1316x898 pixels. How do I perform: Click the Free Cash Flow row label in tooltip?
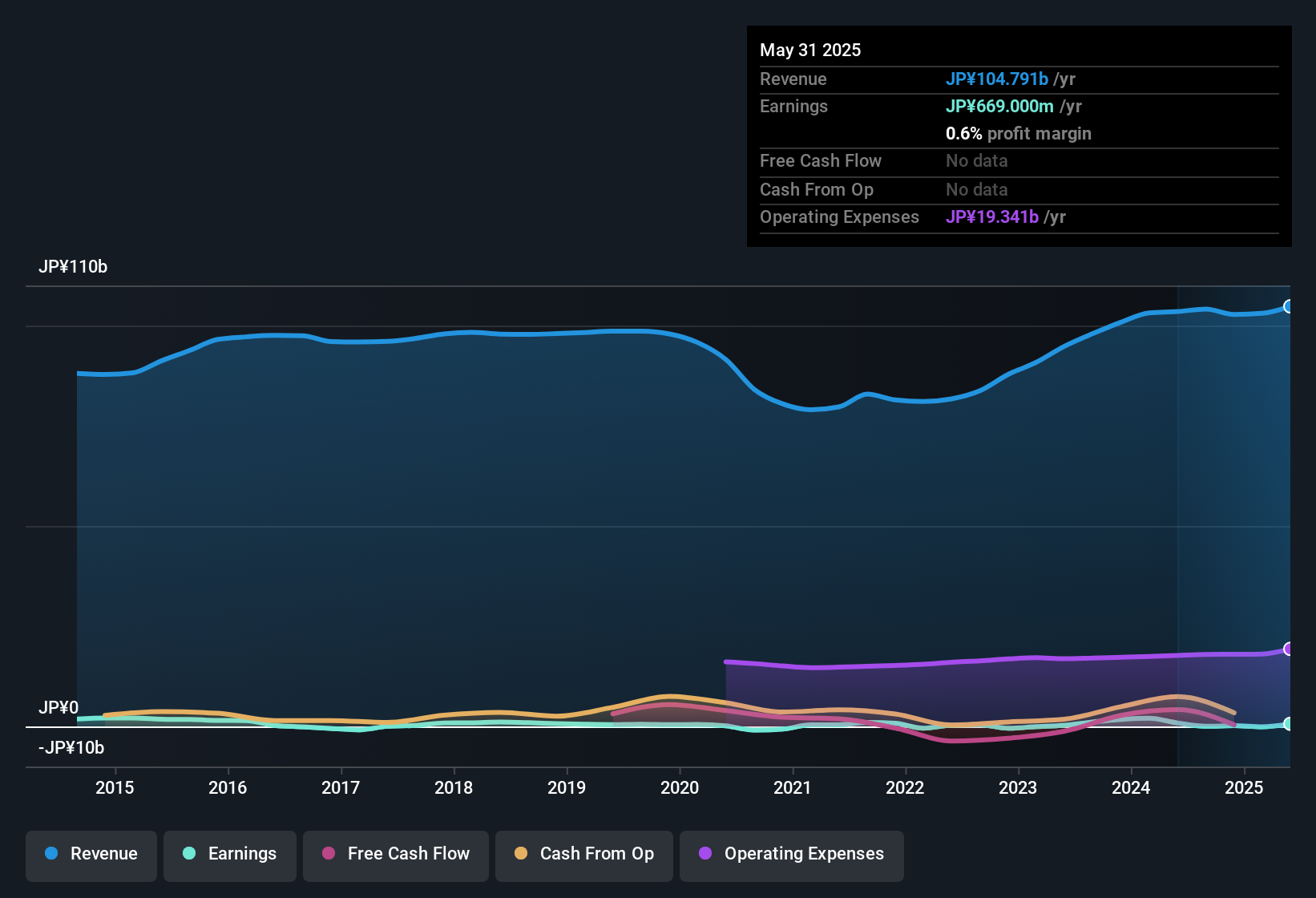pyautogui.click(x=821, y=160)
